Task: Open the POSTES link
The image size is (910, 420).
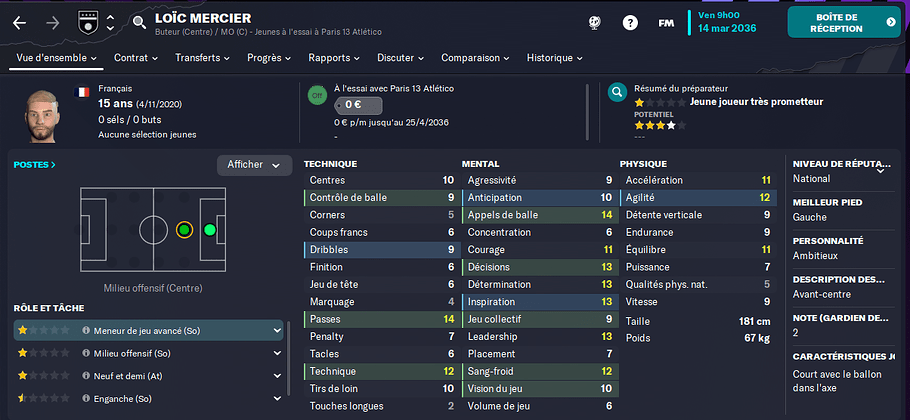Action: point(35,165)
